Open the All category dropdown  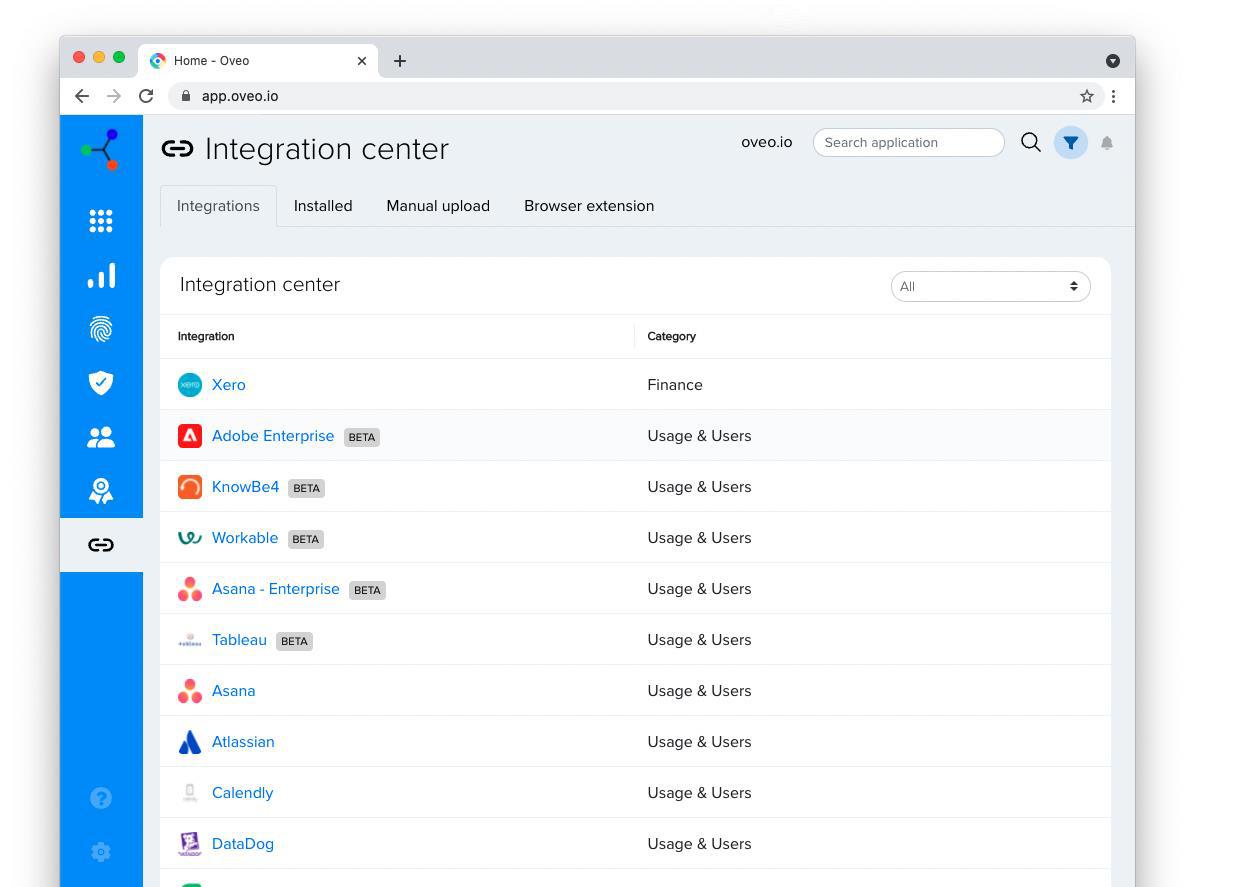click(x=989, y=286)
